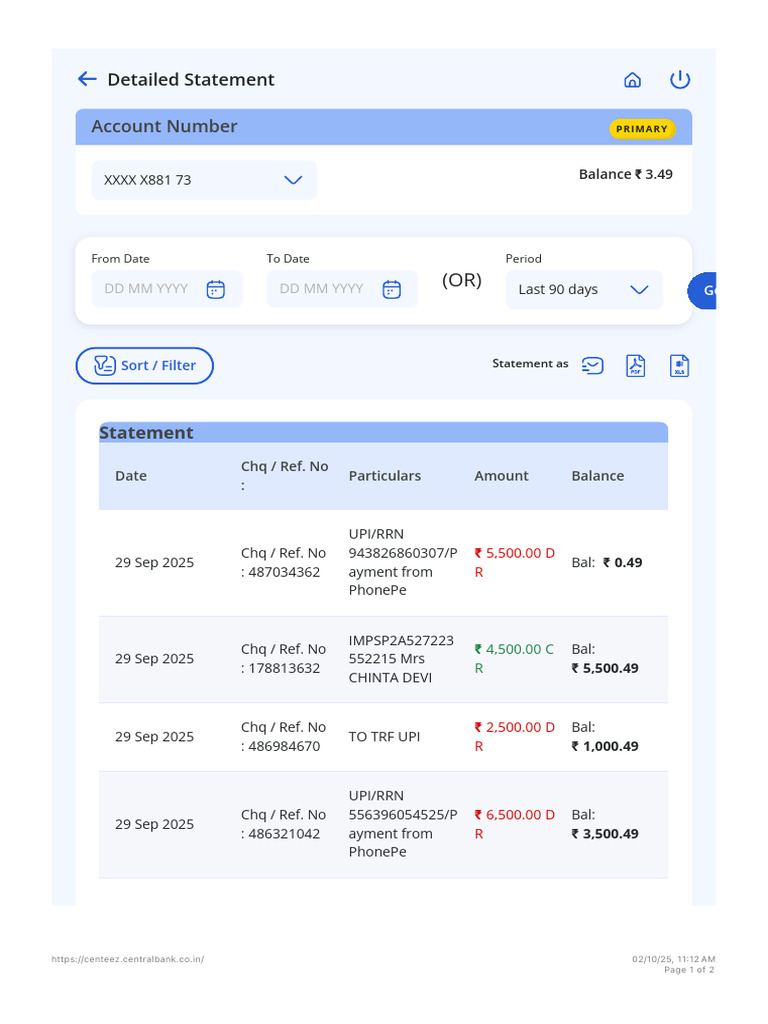Click the ₹ 4,500.00 CR amount
The height and width of the screenshot is (1024, 768).
(514, 658)
